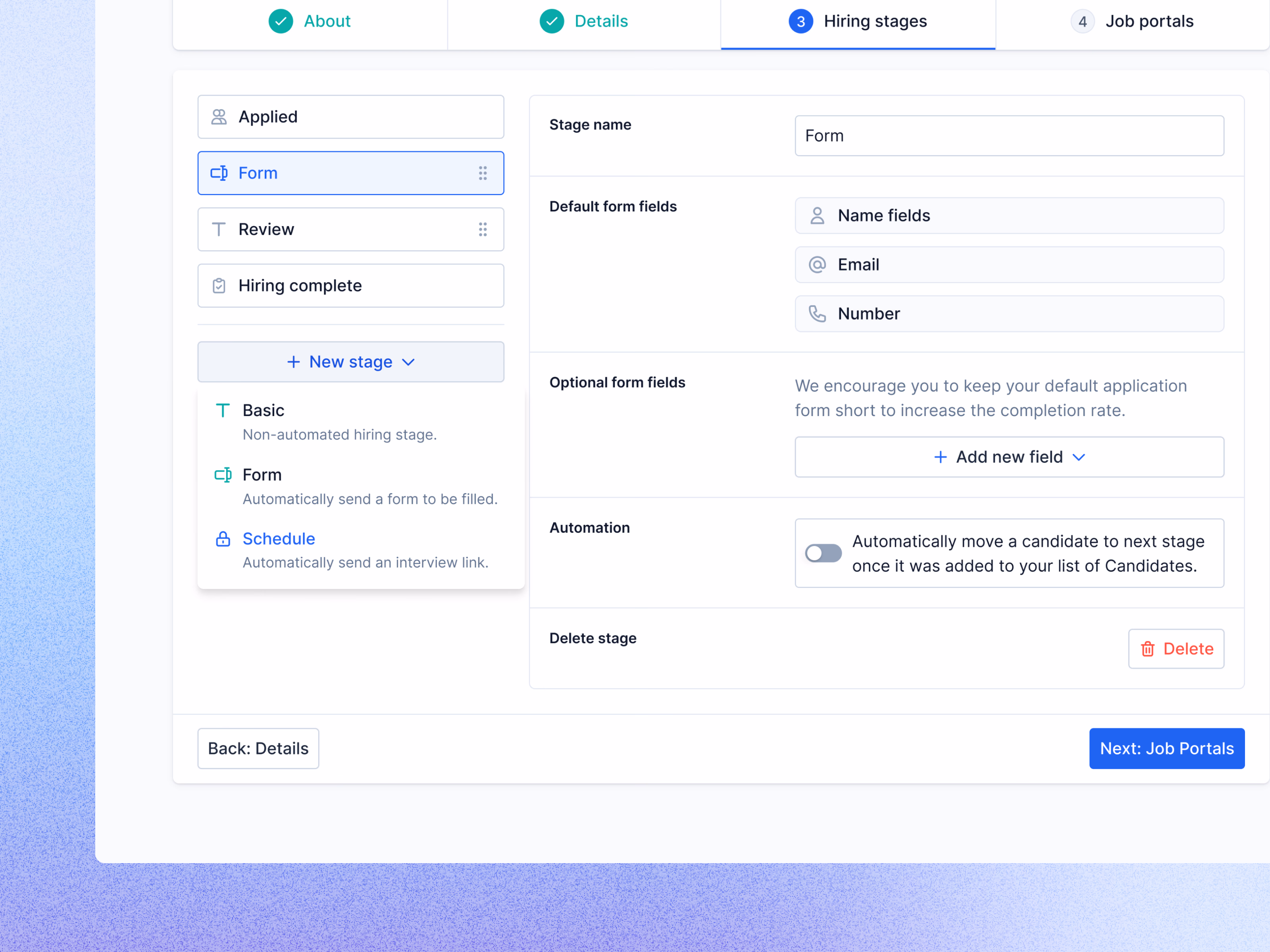Click the @ icon beside Email
The width and height of the screenshot is (1270, 952).
[817, 265]
